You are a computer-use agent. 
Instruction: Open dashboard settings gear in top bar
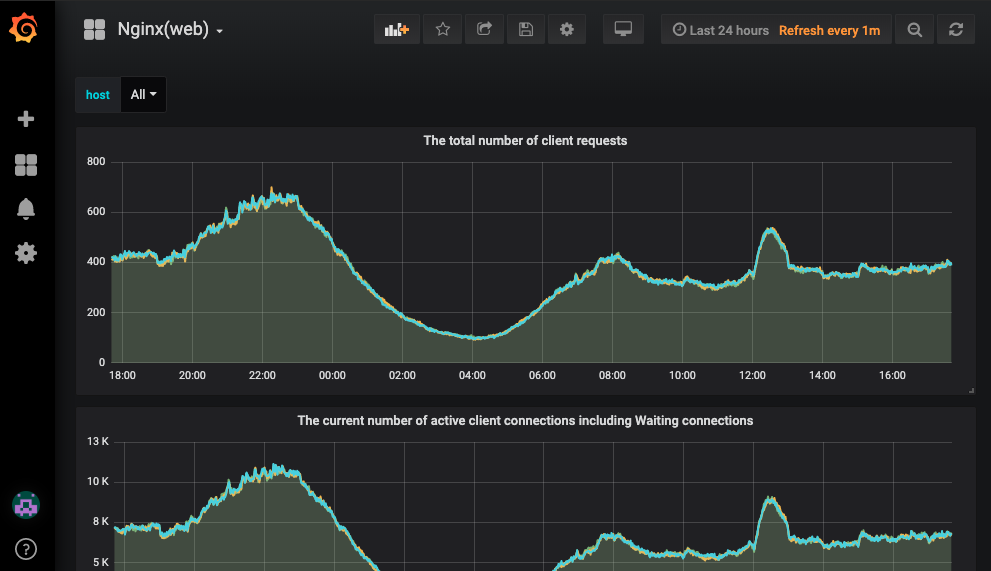567,30
